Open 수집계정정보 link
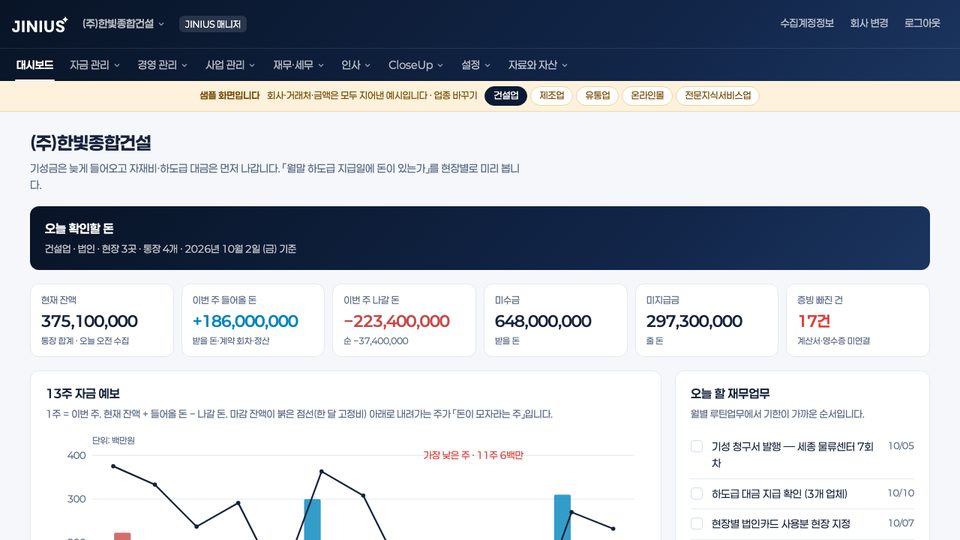 click(806, 23)
